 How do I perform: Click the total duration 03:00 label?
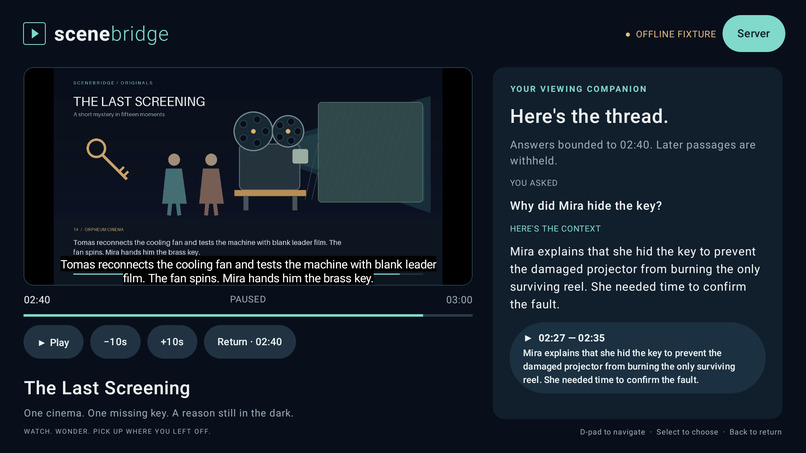[x=459, y=300]
